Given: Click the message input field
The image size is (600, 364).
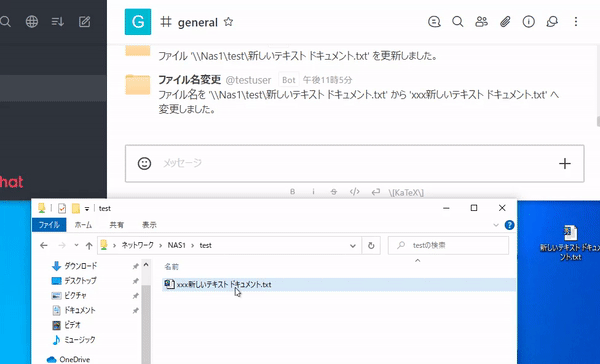Looking at the screenshot, I should click(x=354, y=163).
